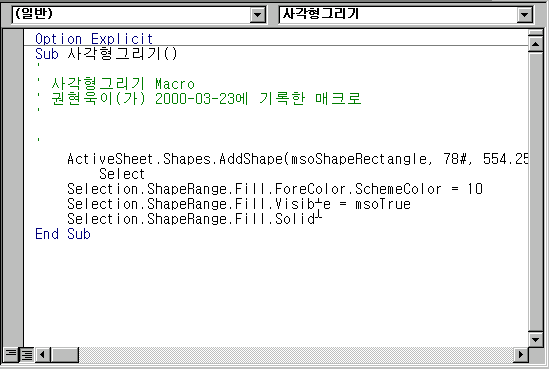This screenshot has height=369, width=549.
Task: Click the 'Sub 사각형그리기()' line
Action: click(x=106, y=54)
